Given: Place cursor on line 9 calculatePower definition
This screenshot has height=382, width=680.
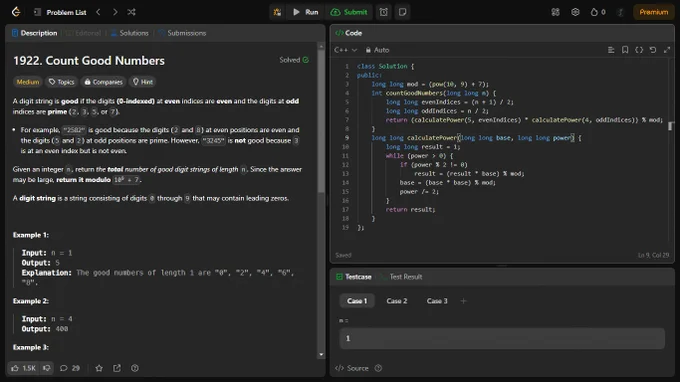Looking at the screenshot, I should (x=476, y=138).
